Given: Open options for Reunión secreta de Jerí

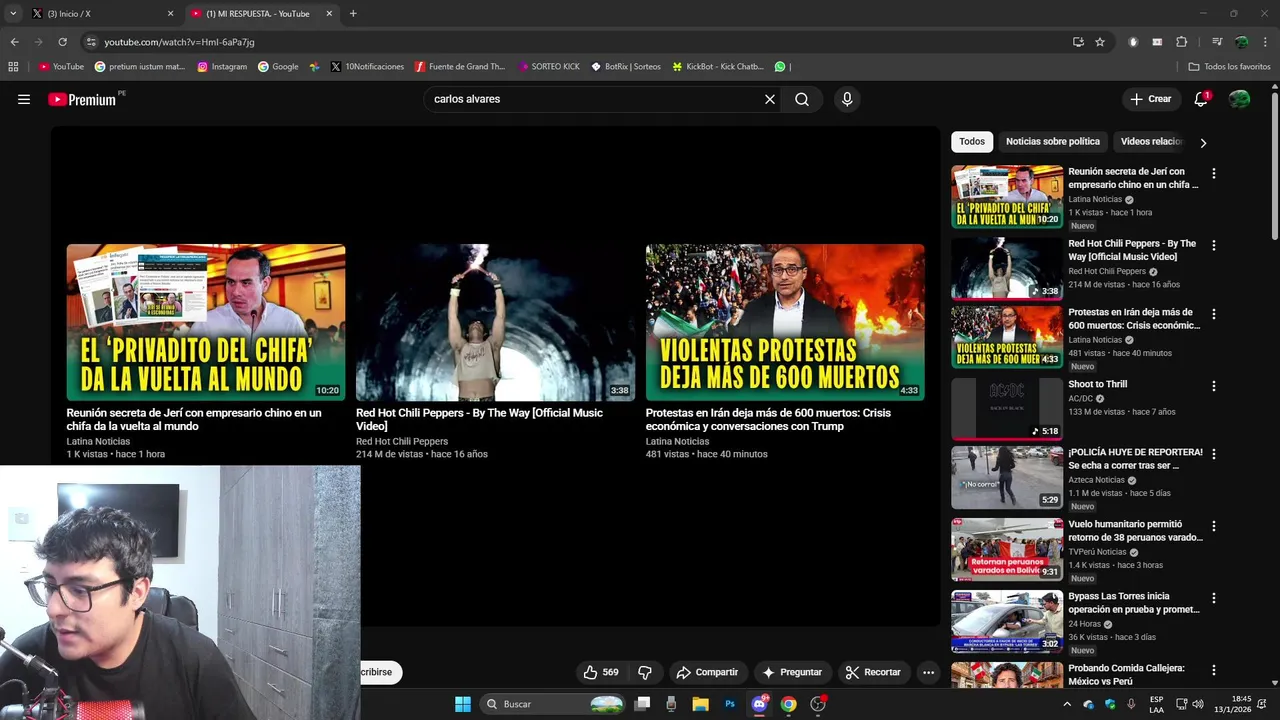Looking at the screenshot, I should (1214, 173).
